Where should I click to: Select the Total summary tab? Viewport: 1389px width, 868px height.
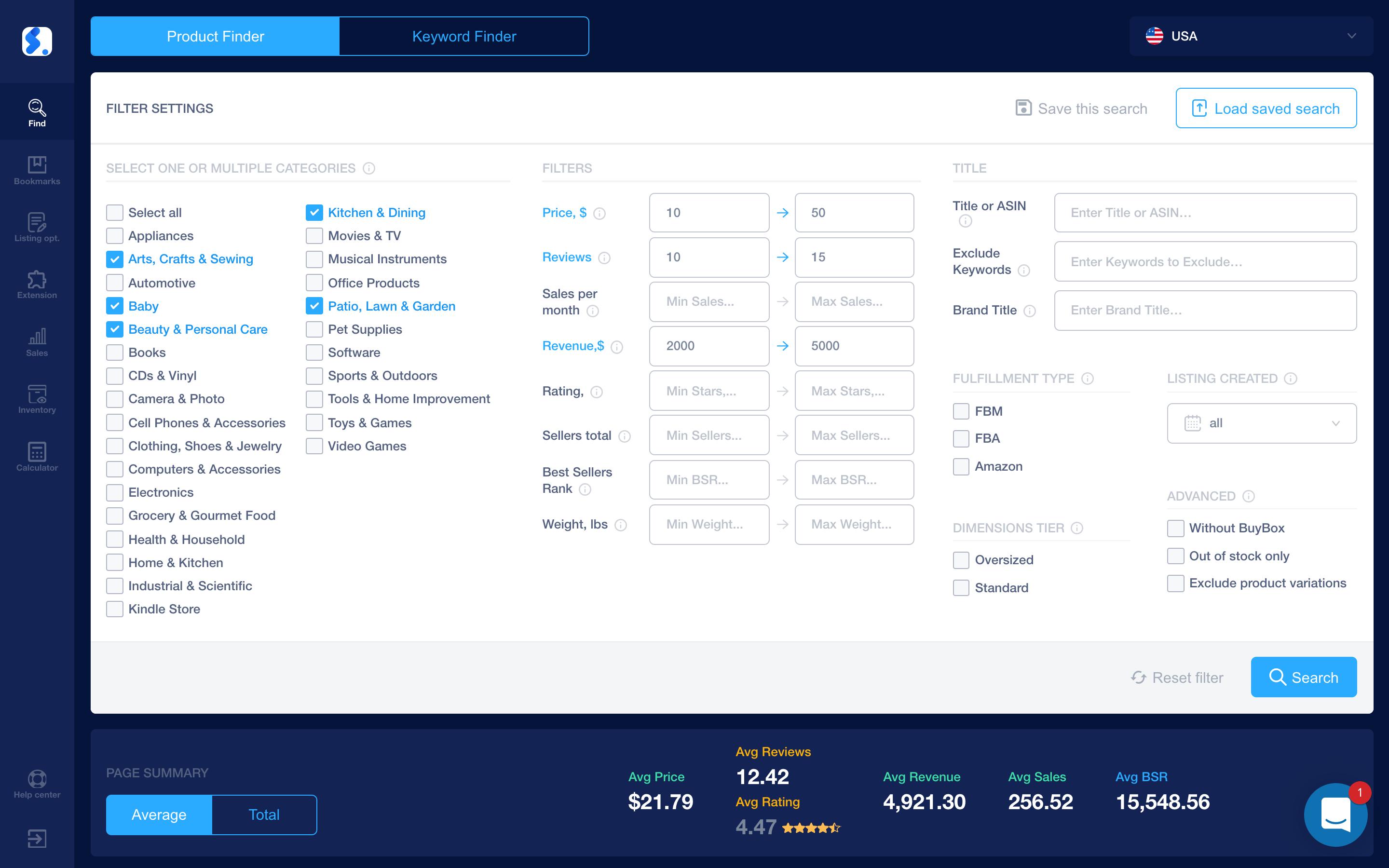(x=264, y=814)
